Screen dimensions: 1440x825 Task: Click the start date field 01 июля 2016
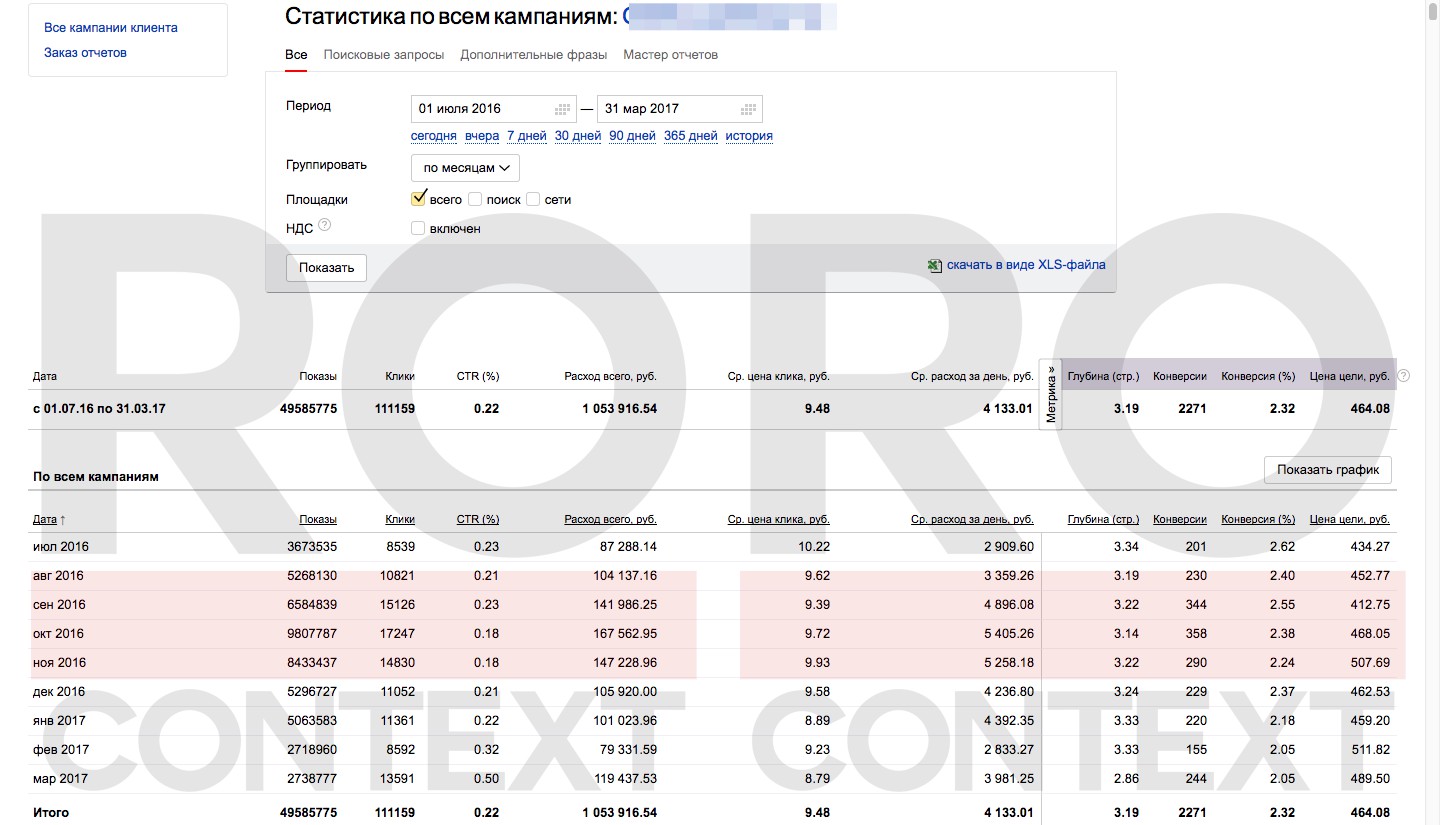coord(482,109)
